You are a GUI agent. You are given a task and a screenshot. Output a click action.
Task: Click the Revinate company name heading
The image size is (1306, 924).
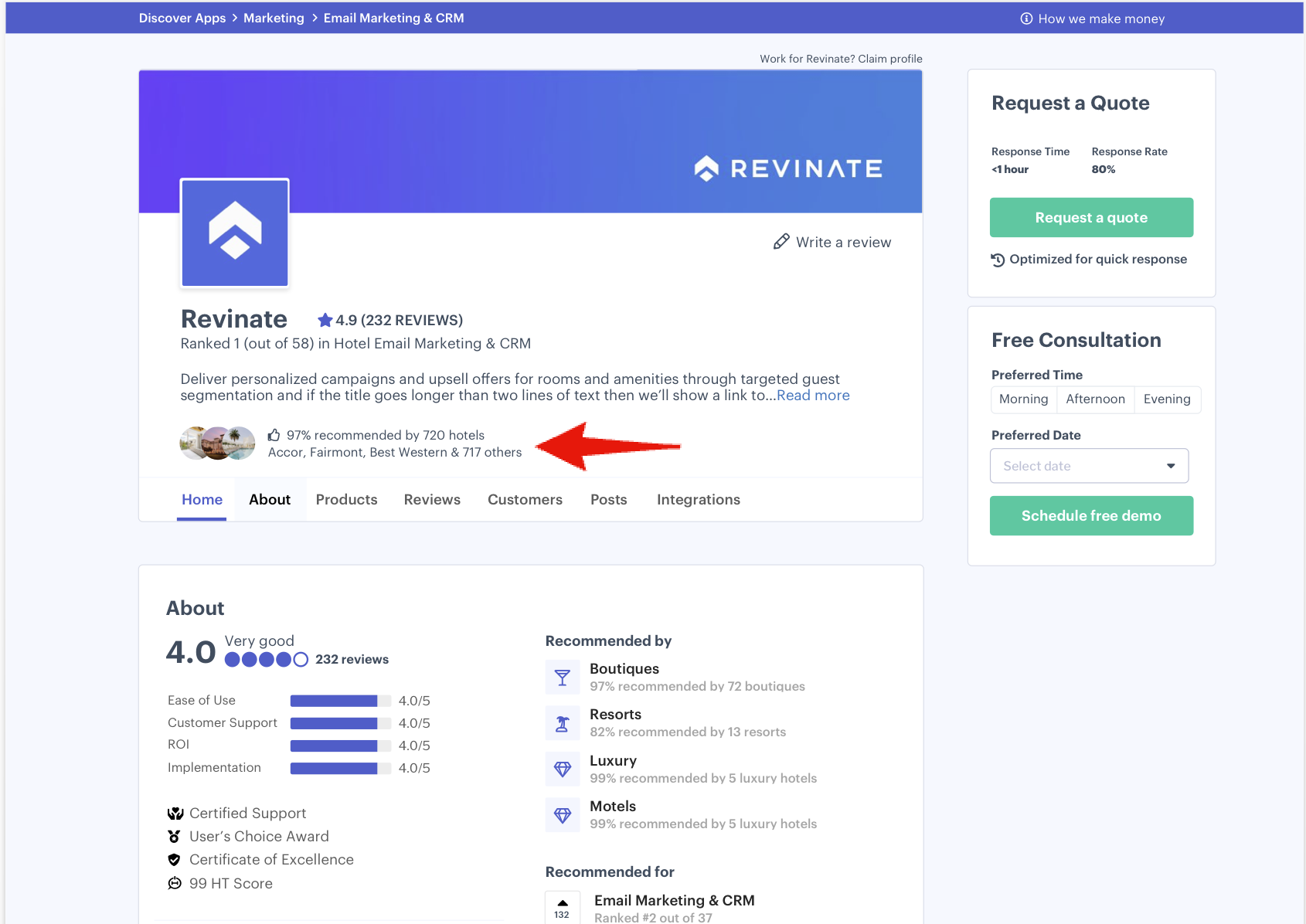tap(234, 319)
